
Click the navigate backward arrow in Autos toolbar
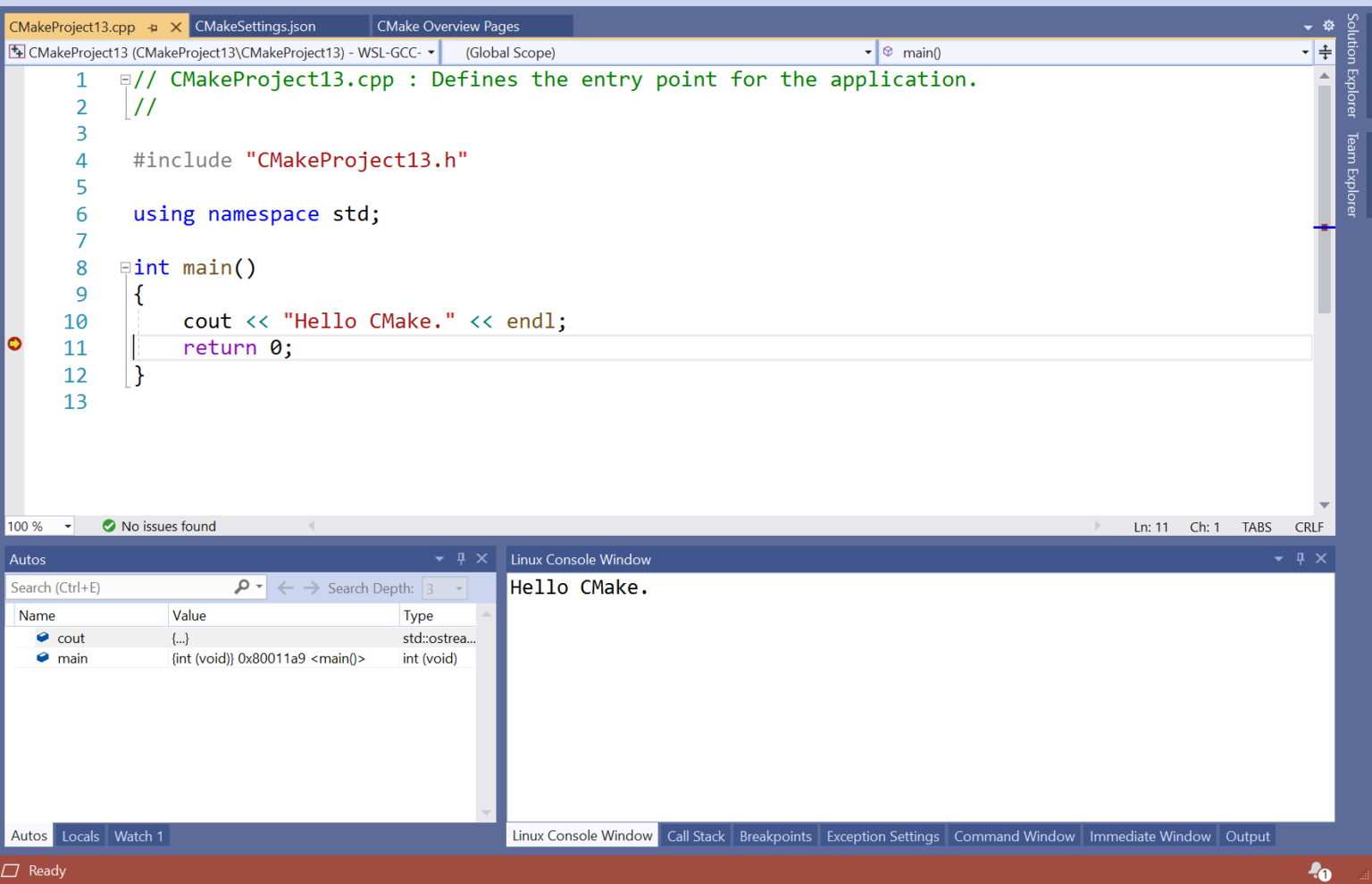[x=285, y=588]
